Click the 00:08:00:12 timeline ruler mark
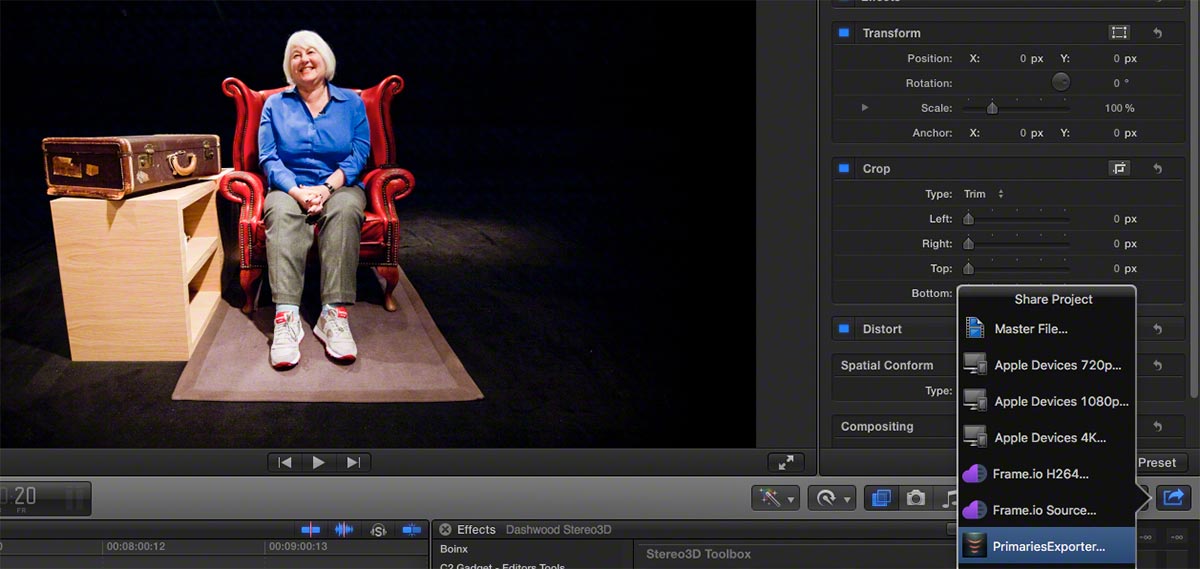The width and height of the screenshot is (1200, 569). [x=135, y=547]
